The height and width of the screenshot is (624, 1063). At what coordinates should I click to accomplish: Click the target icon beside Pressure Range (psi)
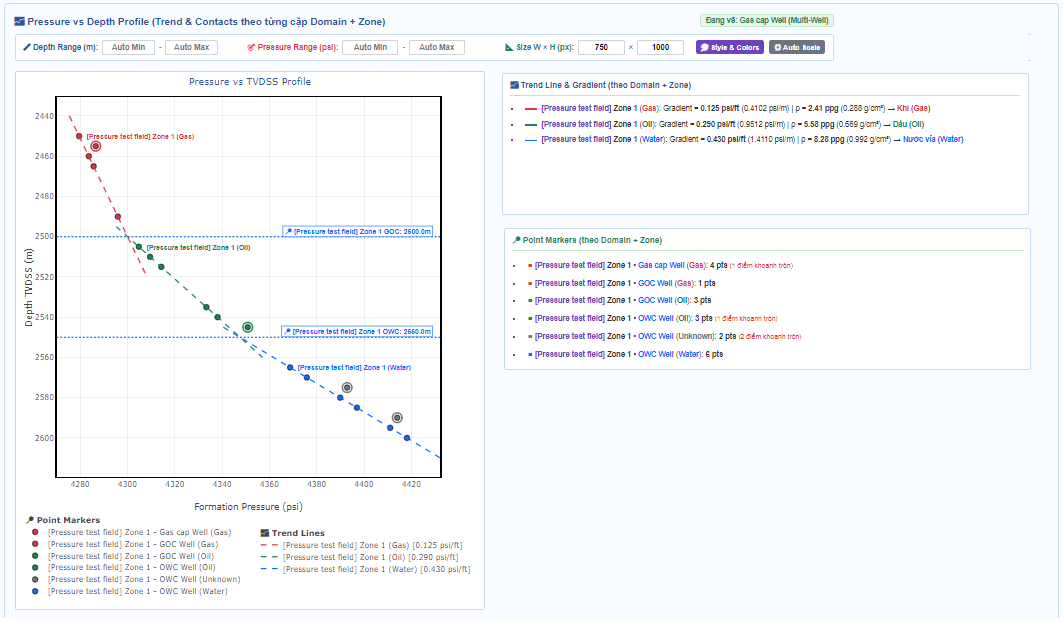[251, 47]
